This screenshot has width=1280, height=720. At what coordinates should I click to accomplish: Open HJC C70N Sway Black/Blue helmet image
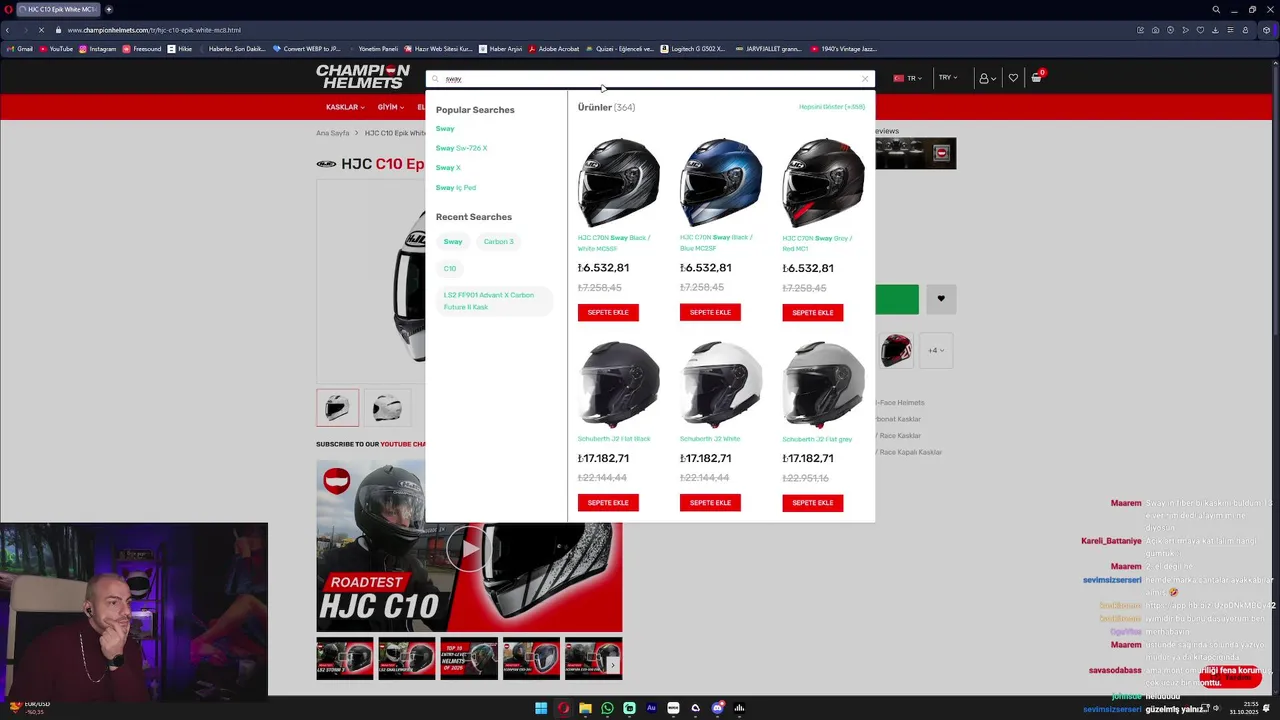721,182
